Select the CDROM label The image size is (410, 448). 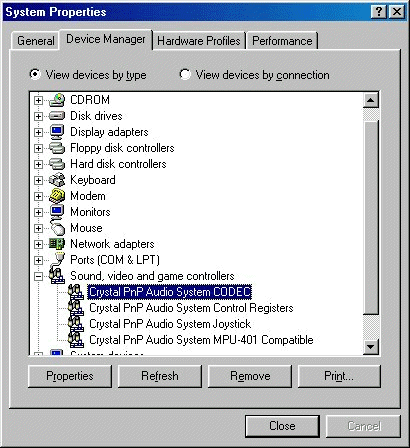[90, 100]
